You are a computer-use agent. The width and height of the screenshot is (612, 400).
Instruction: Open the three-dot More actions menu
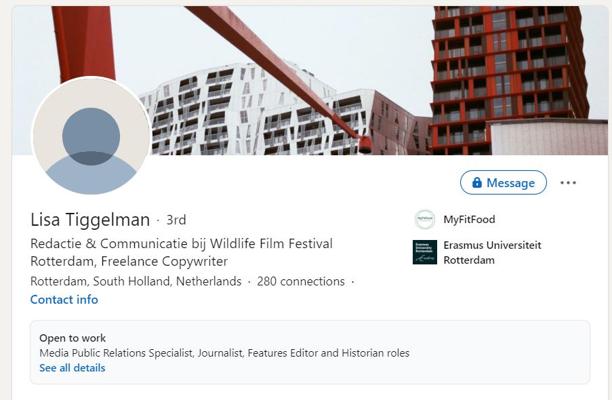(568, 183)
